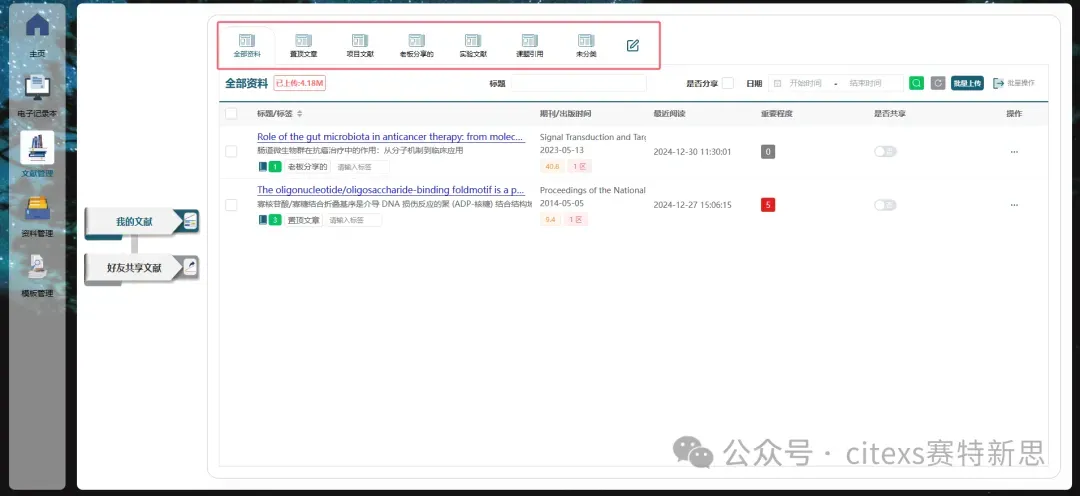Click date 2024-12-27 15:06:15
The height and width of the screenshot is (496, 1080).
[x=692, y=205]
